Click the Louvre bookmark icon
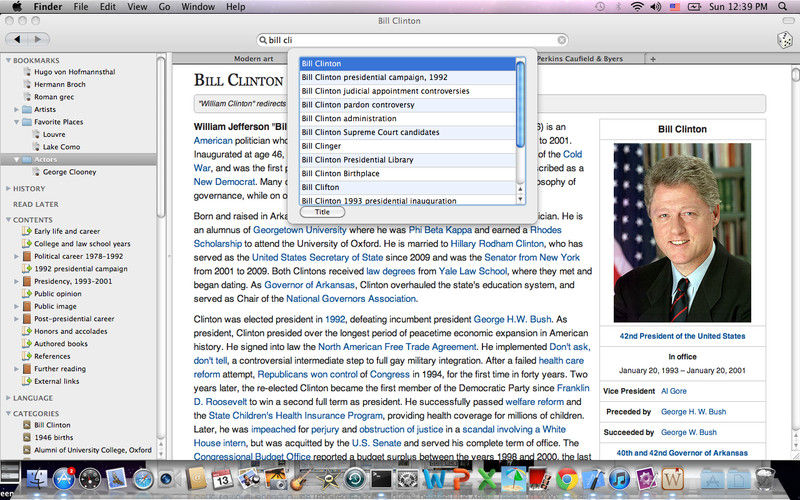 point(36,134)
